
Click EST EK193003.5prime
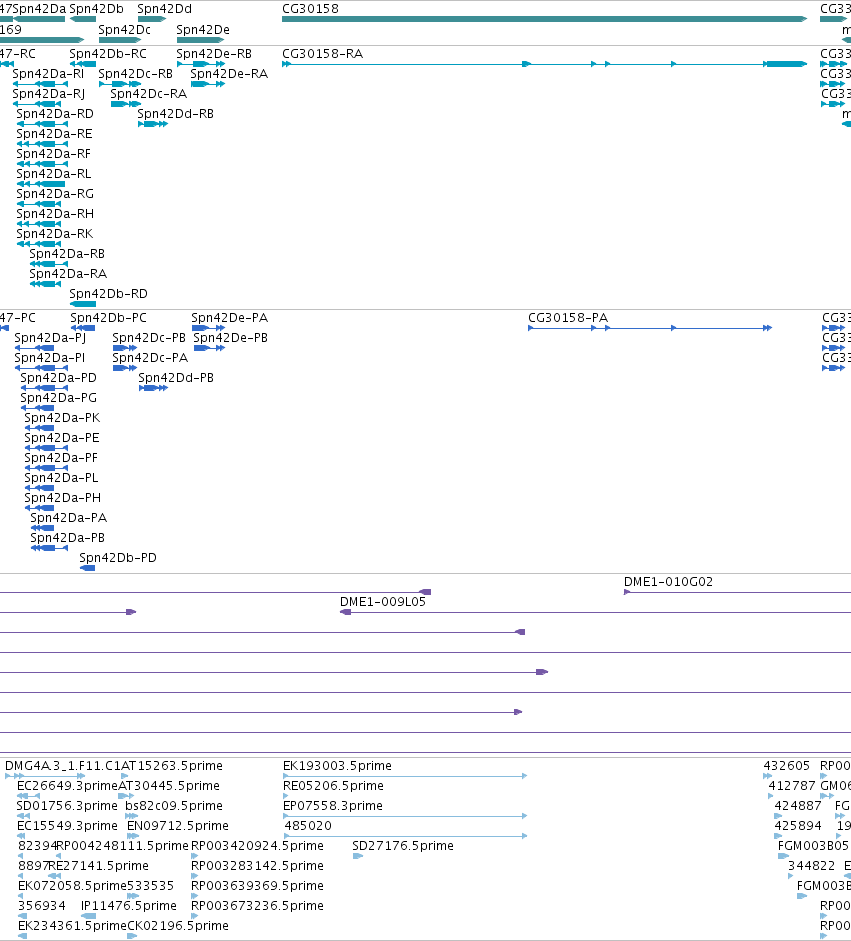[337, 766]
